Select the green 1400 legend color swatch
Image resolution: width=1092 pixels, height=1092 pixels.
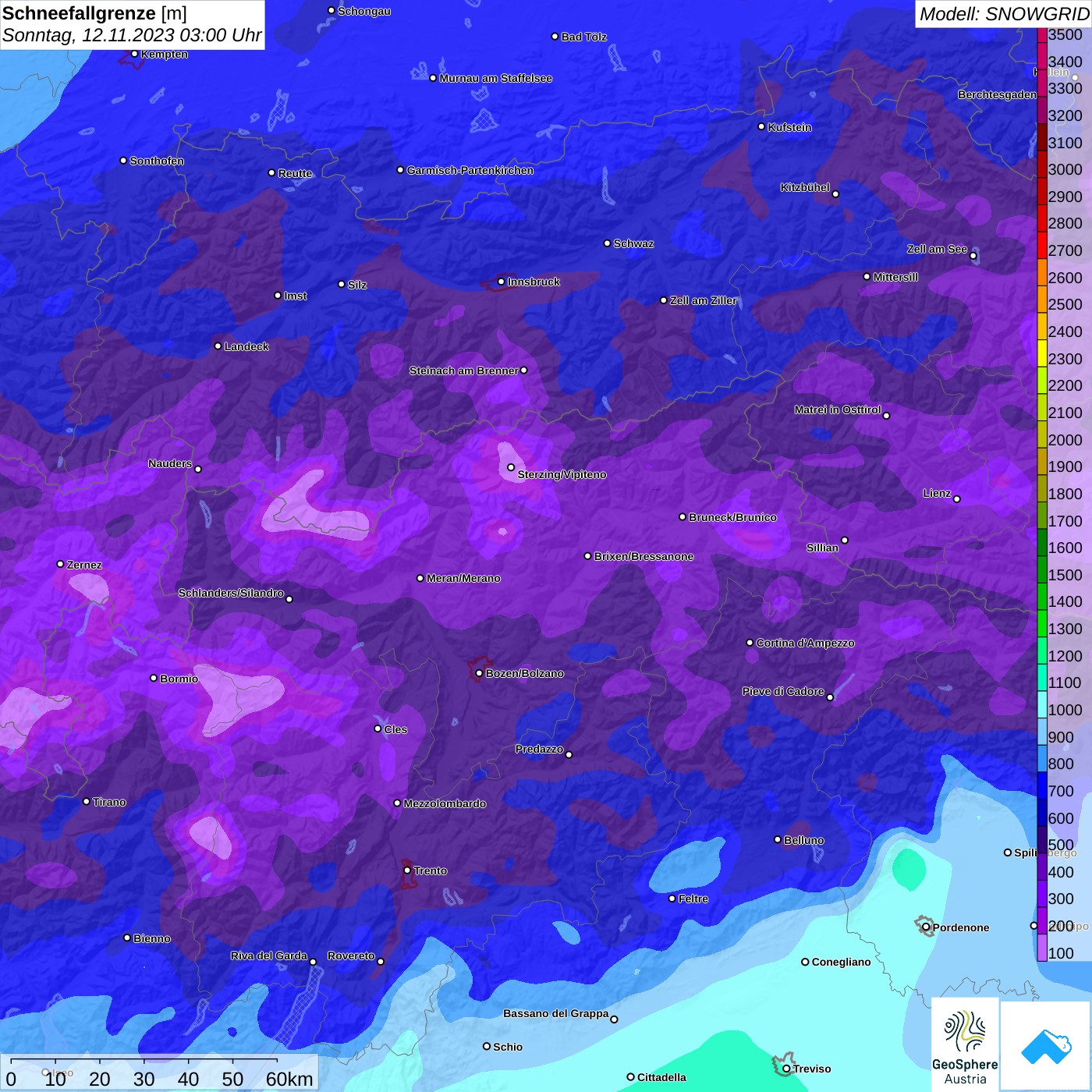(x=1041, y=596)
